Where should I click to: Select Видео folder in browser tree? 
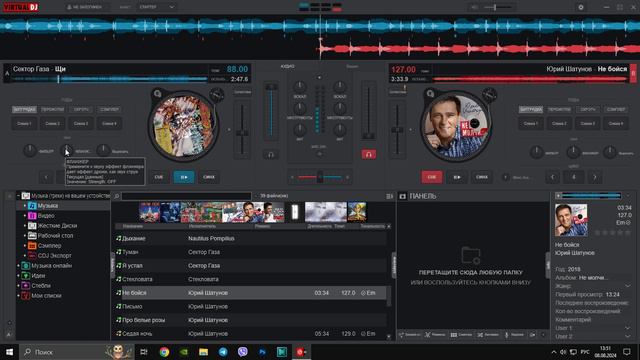46,216
